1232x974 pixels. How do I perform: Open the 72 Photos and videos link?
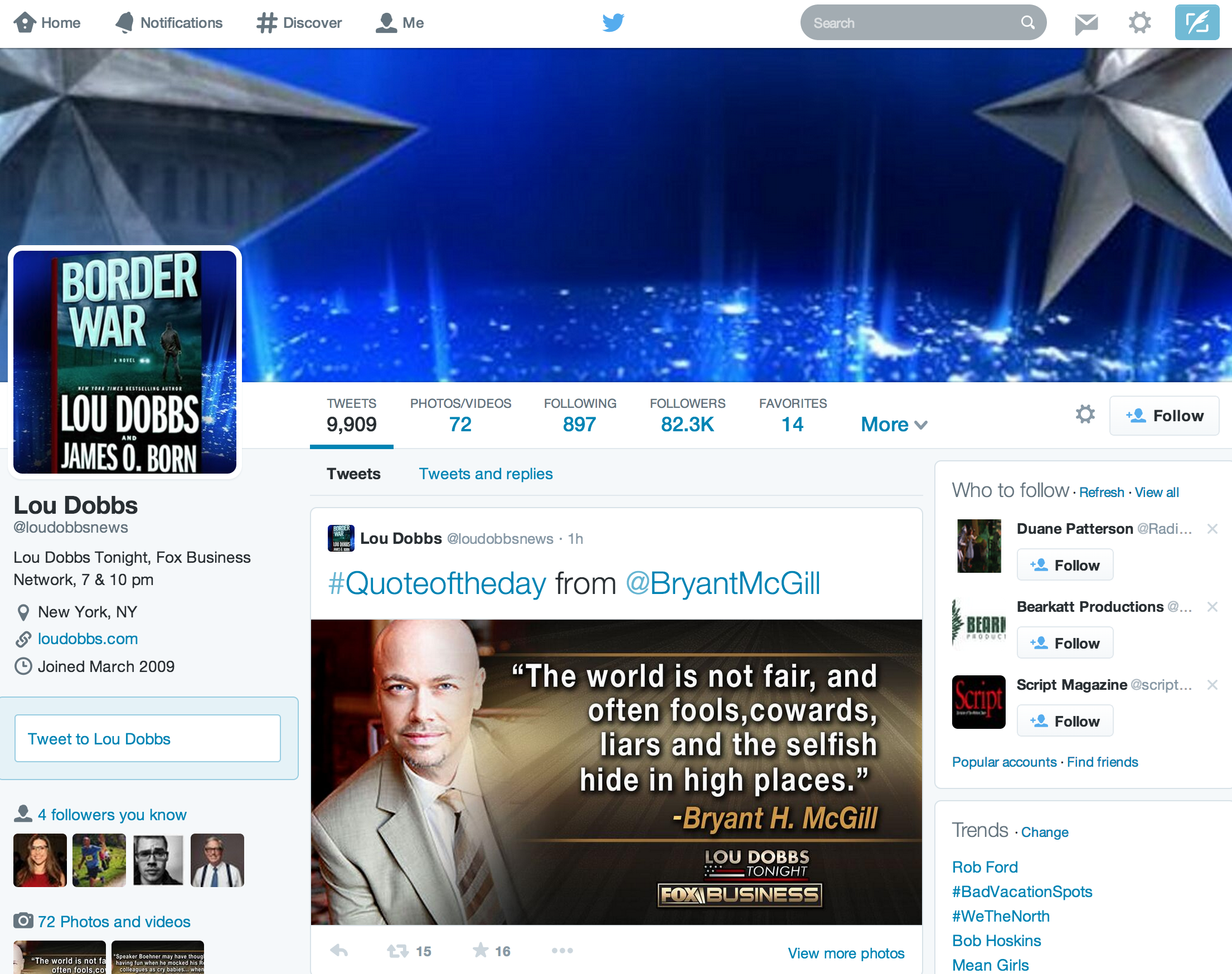point(114,922)
